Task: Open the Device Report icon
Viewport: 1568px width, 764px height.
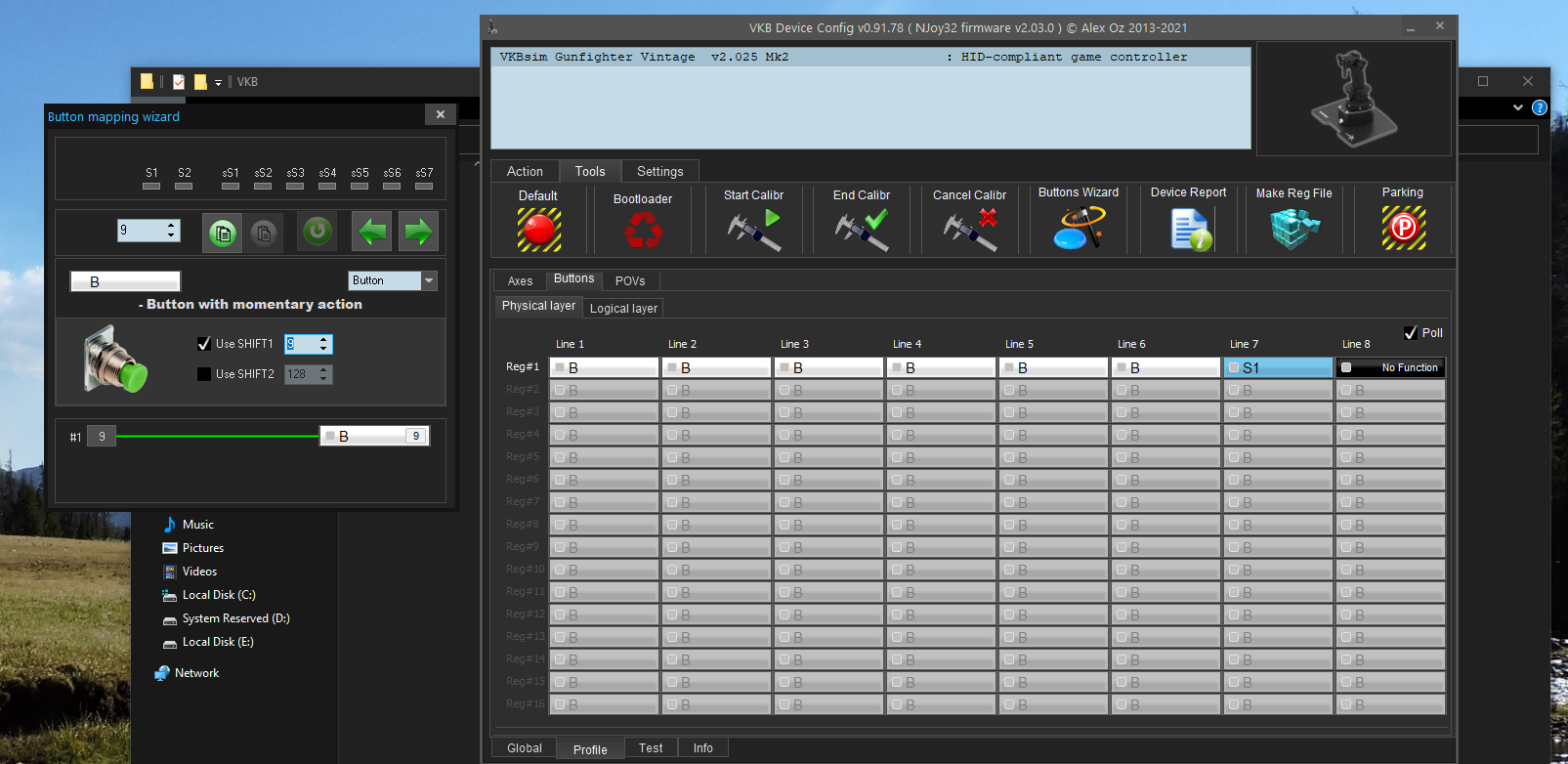Action: tap(1191, 229)
